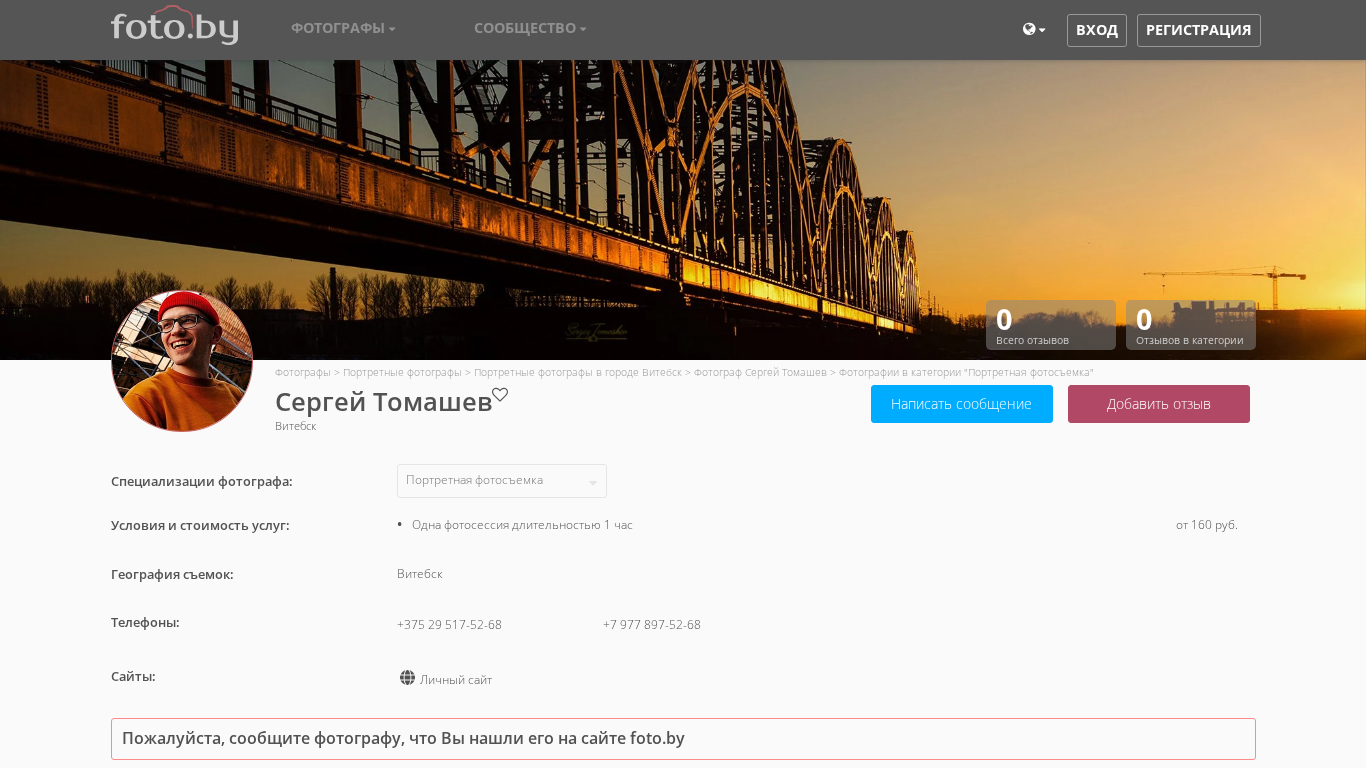
Task: Open the globe language selector
Action: pos(1033,30)
